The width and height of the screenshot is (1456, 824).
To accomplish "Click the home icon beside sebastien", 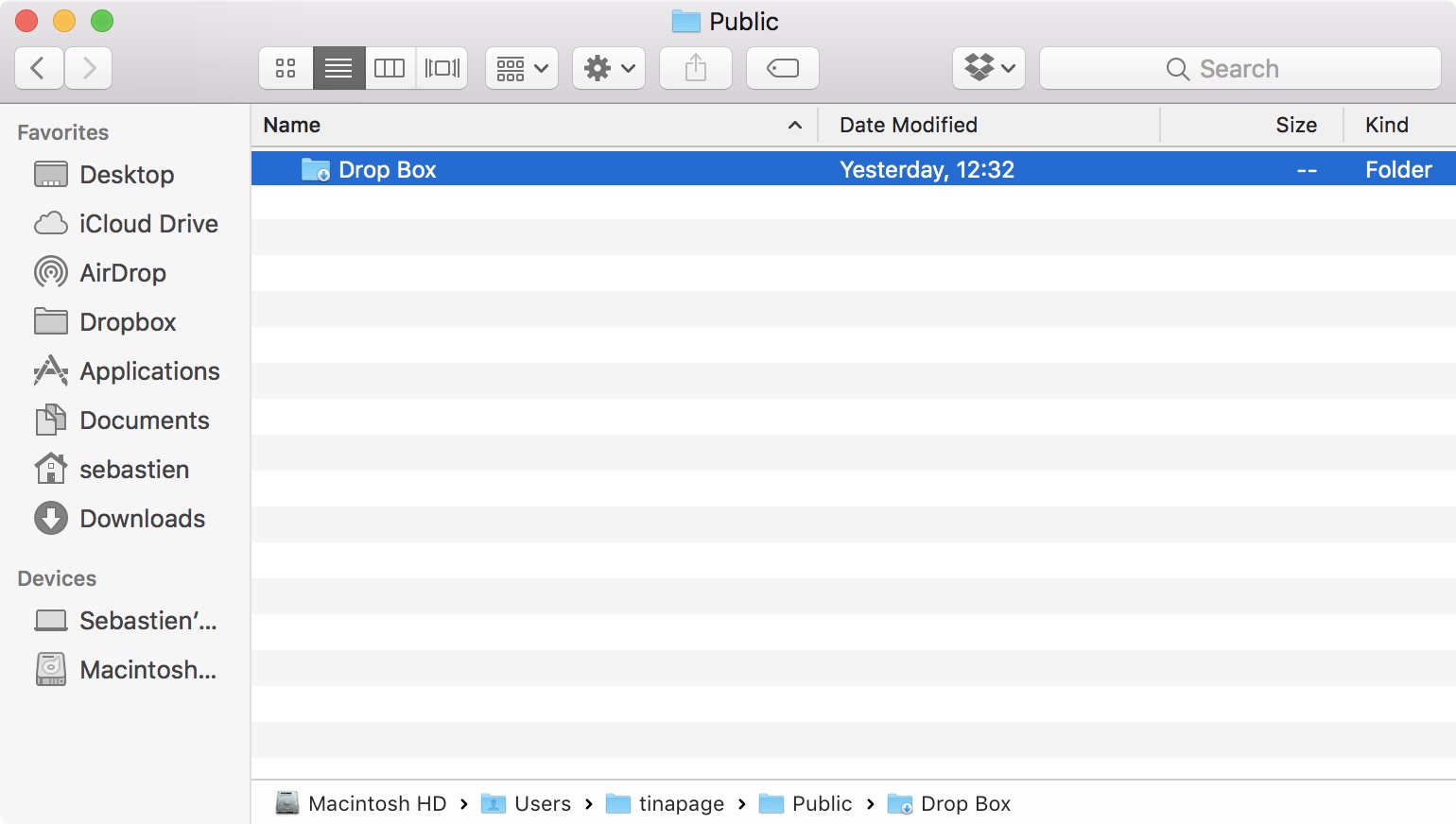I will pos(51,468).
